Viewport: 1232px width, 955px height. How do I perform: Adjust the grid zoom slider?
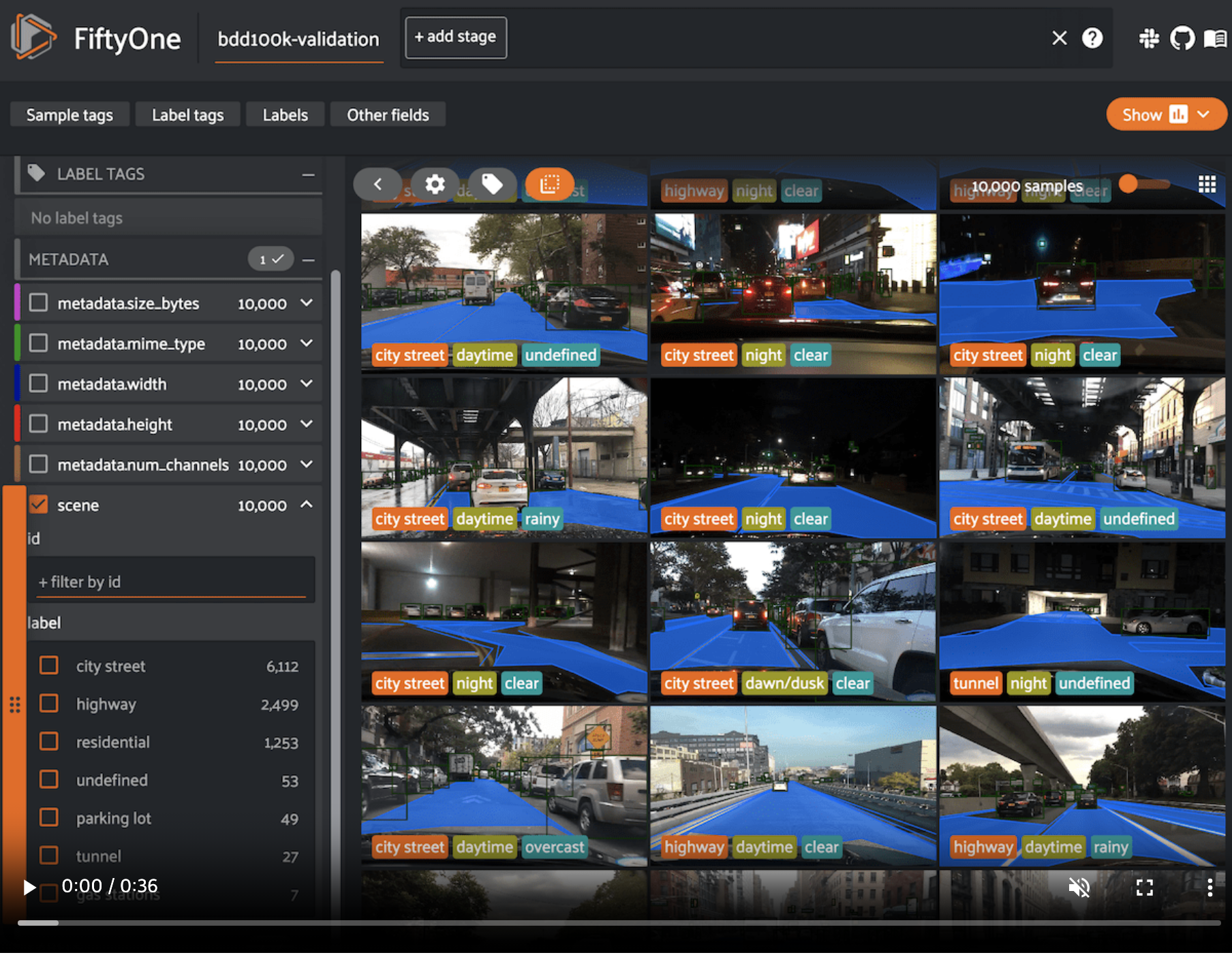pos(1146,184)
